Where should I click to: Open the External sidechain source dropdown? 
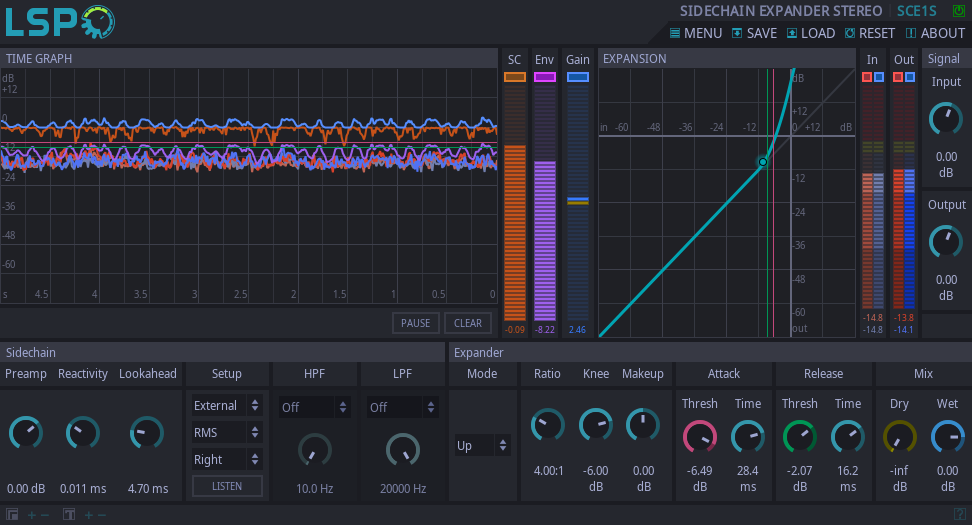pos(226,405)
